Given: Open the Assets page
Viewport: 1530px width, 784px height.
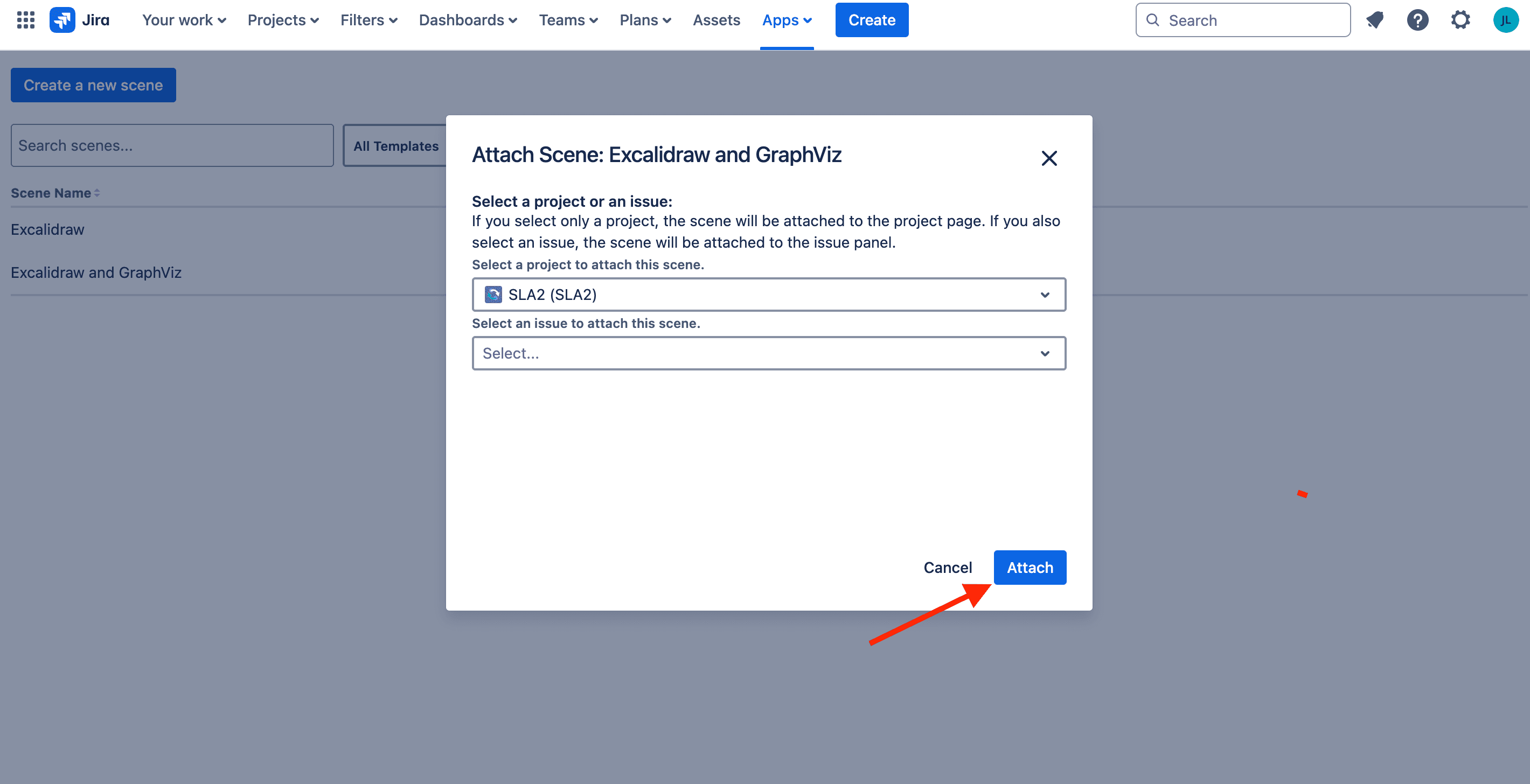Looking at the screenshot, I should 717,20.
